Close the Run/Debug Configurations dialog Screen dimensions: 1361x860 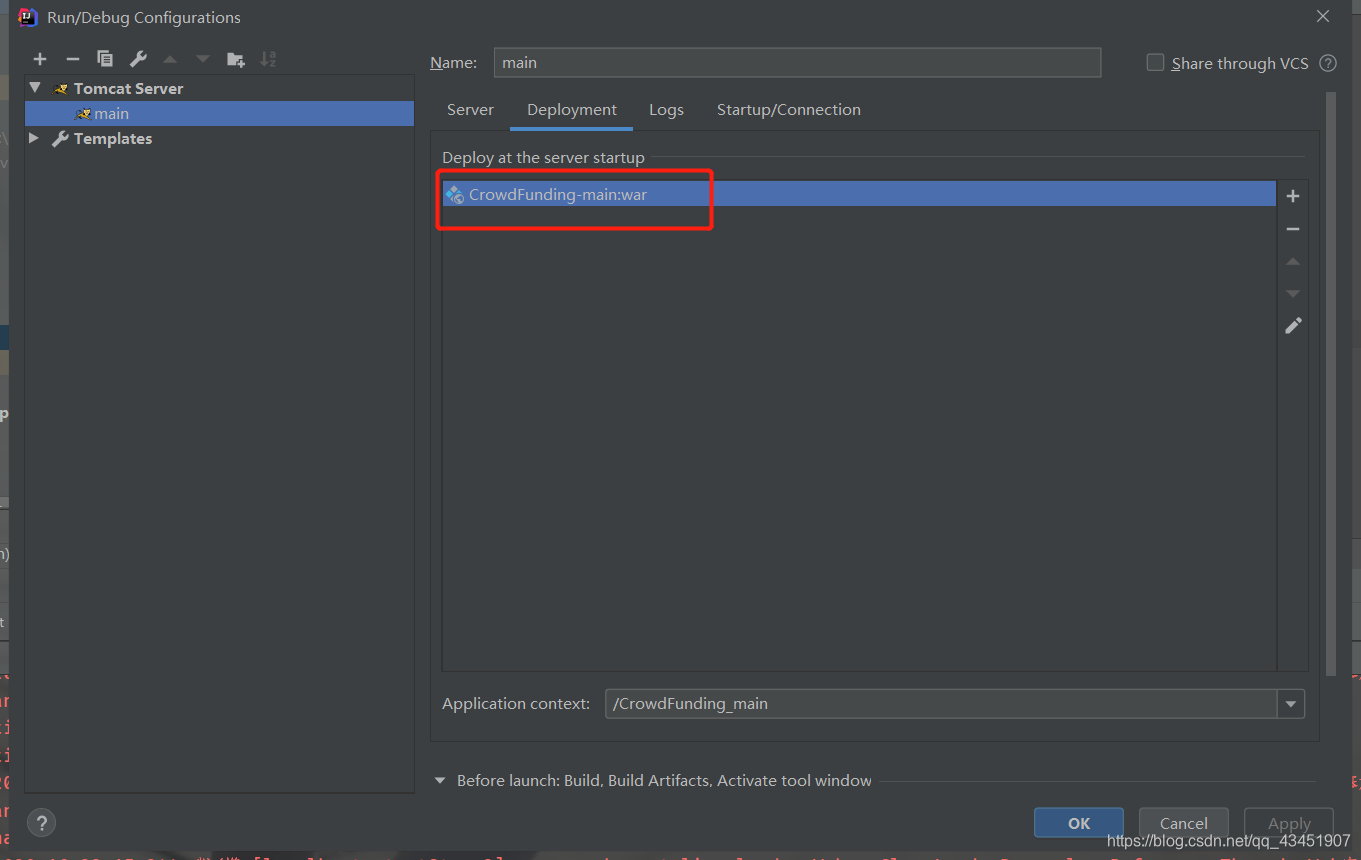coord(1323,17)
